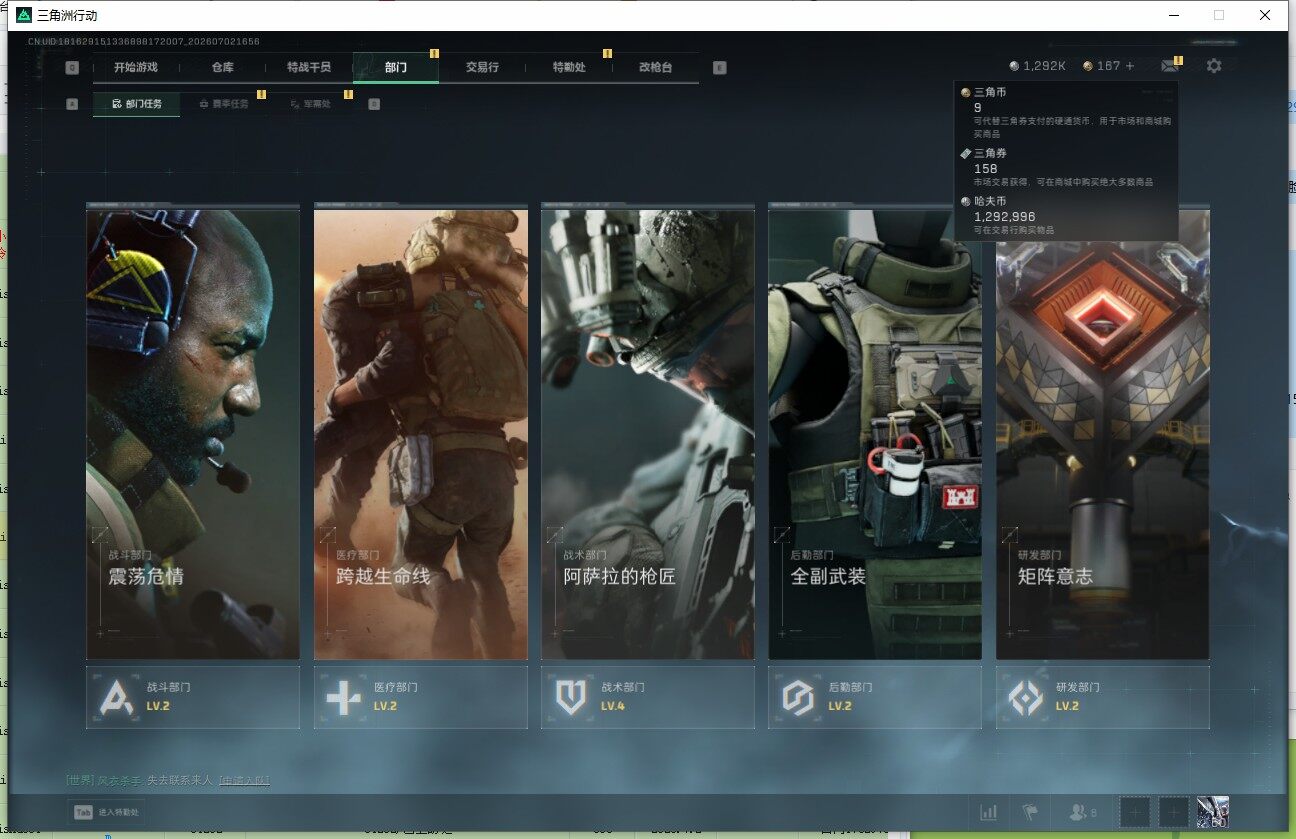Click the 申请入队 link in chat
Viewport: 1296px width, 839px height.
tap(244, 780)
